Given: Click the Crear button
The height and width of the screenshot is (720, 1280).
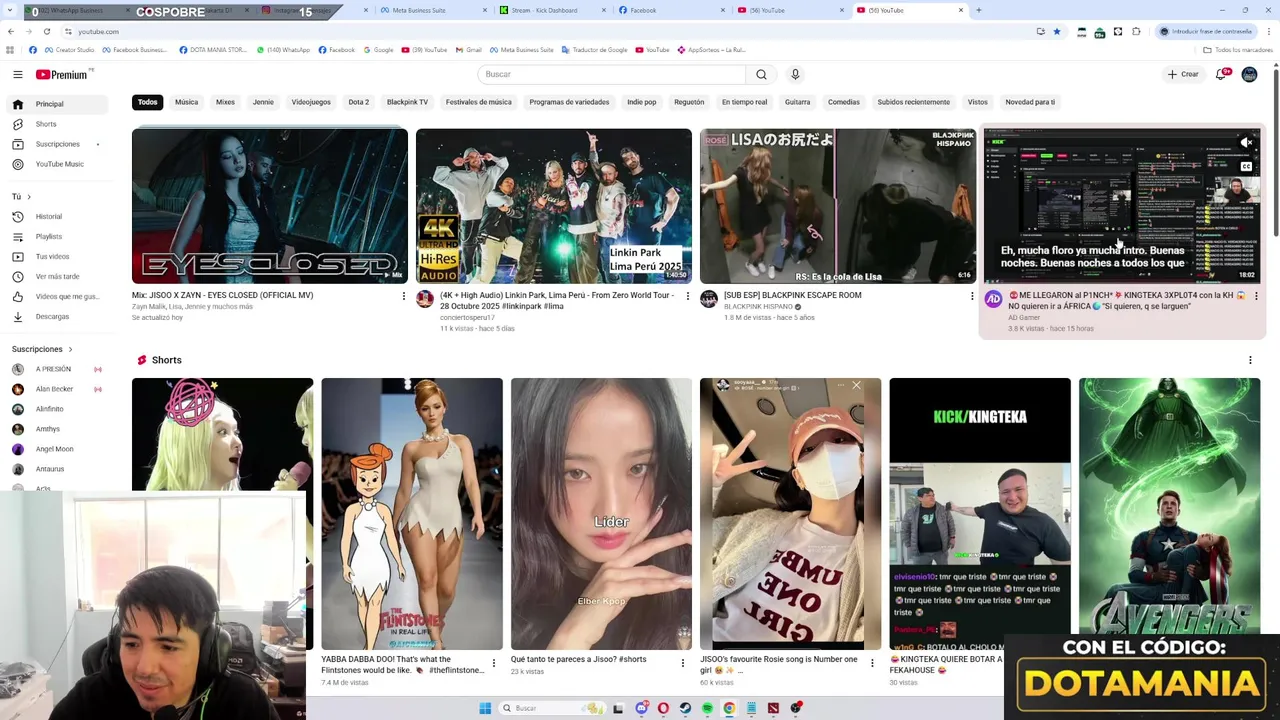Looking at the screenshot, I should pyautogui.click(x=1182, y=74).
